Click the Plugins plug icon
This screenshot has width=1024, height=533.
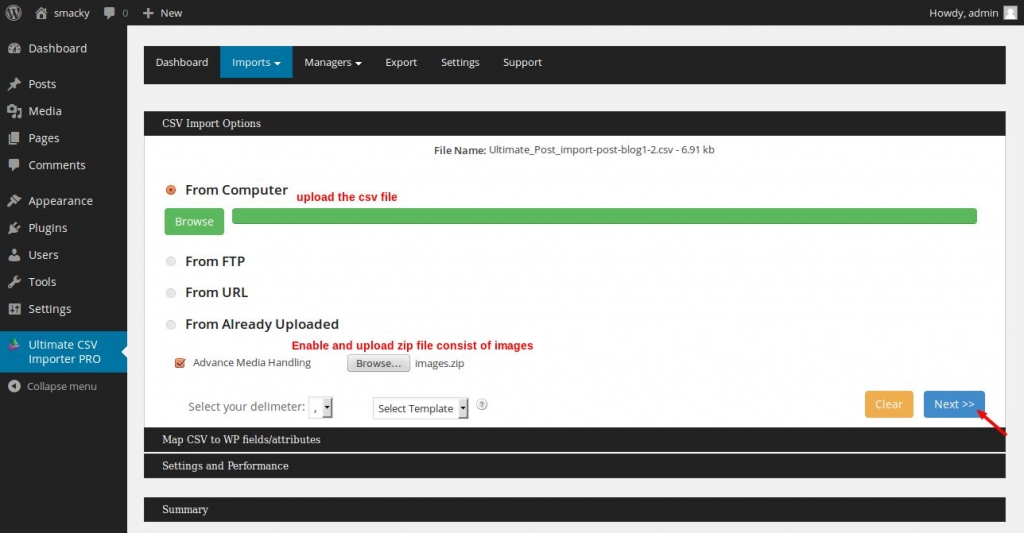14,227
